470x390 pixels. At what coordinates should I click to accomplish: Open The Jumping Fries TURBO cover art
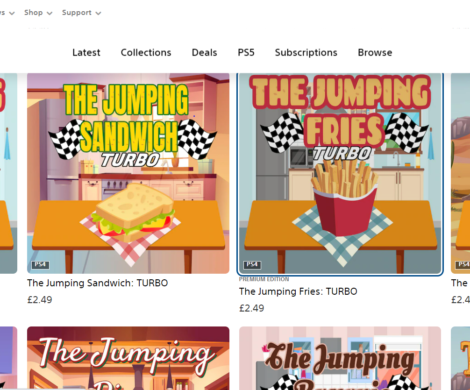pyautogui.click(x=340, y=173)
